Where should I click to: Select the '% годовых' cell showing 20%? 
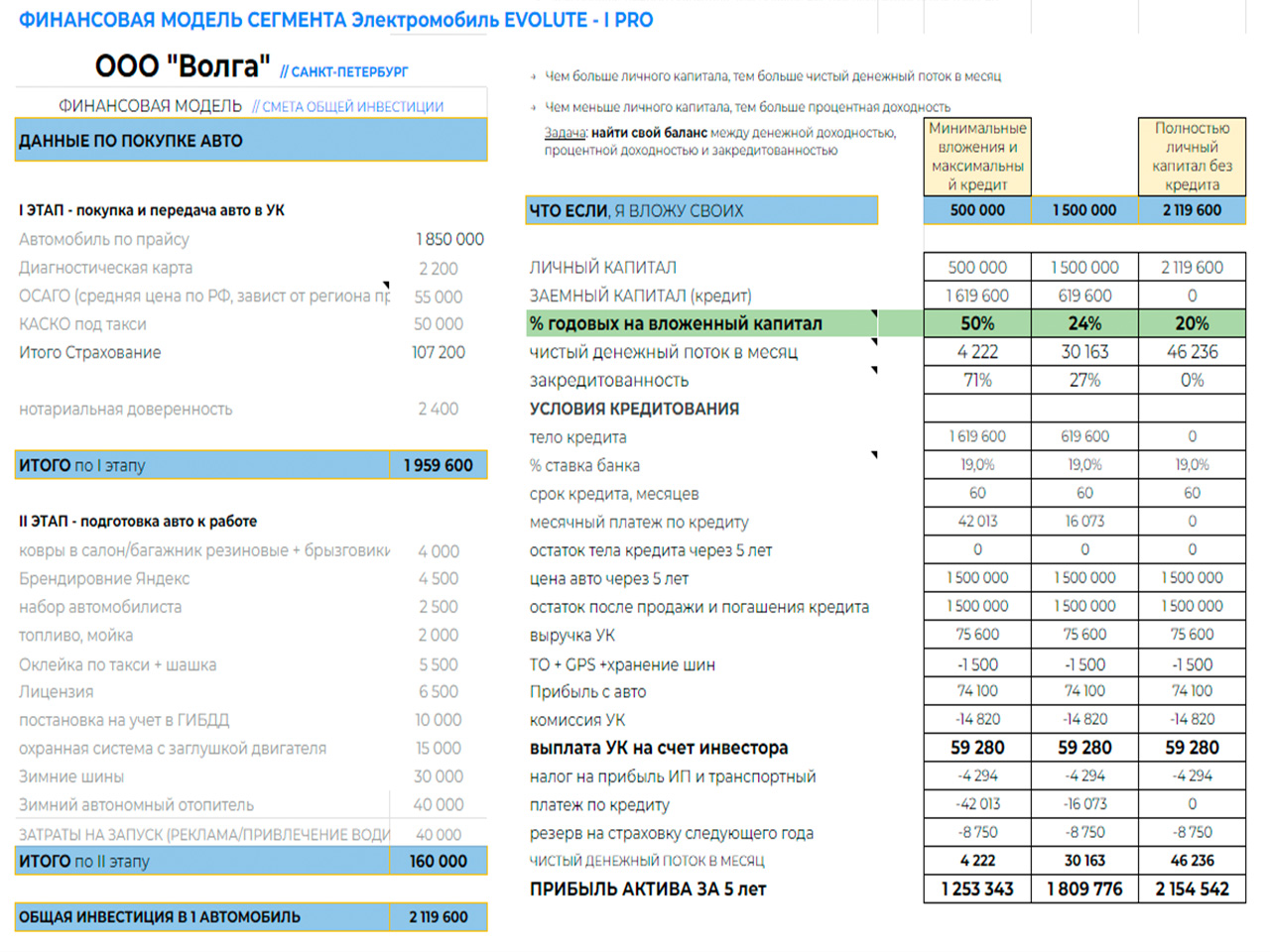pyautogui.click(x=1192, y=323)
